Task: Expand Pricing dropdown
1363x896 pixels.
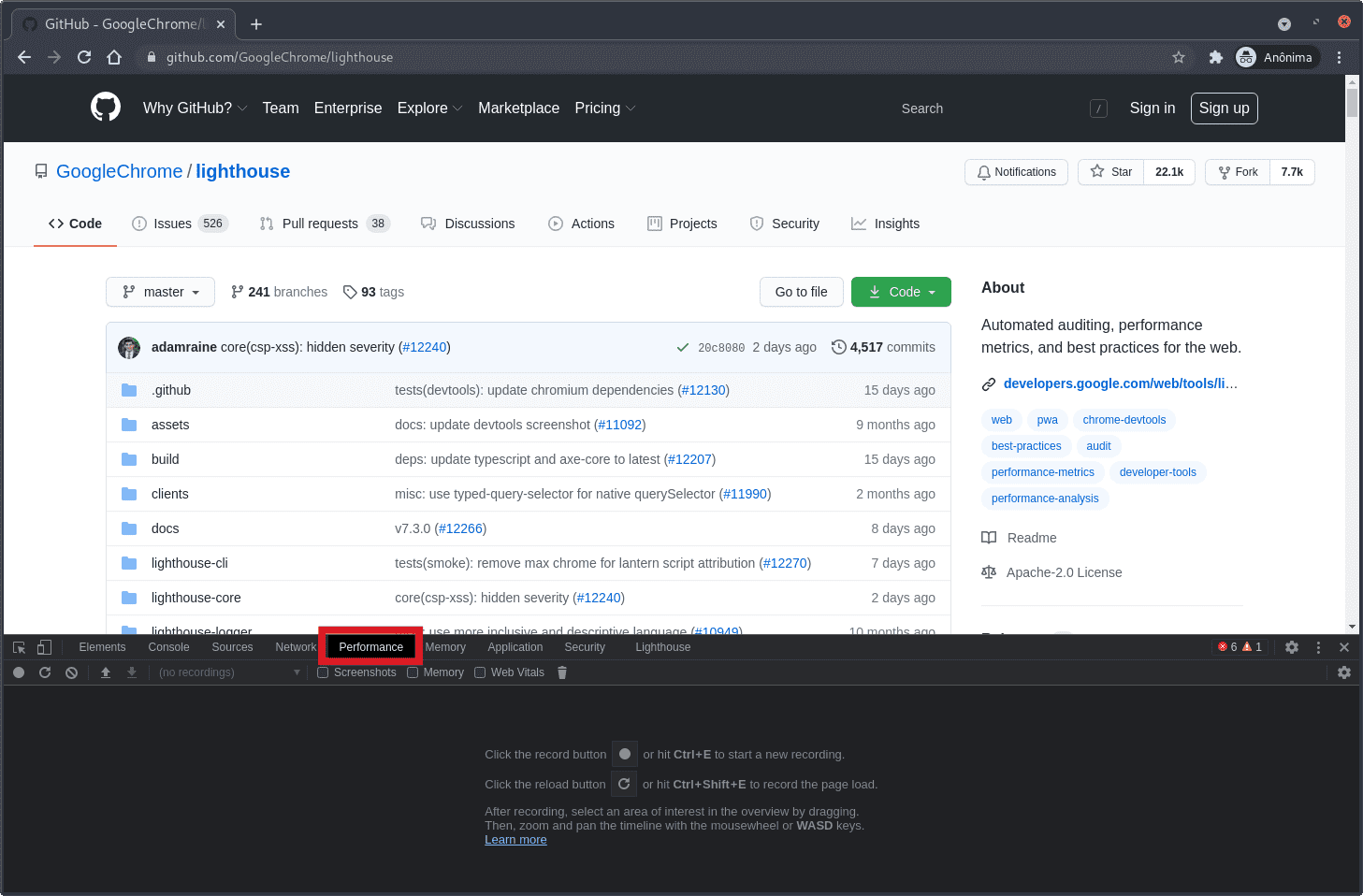Action: click(x=604, y=108)
